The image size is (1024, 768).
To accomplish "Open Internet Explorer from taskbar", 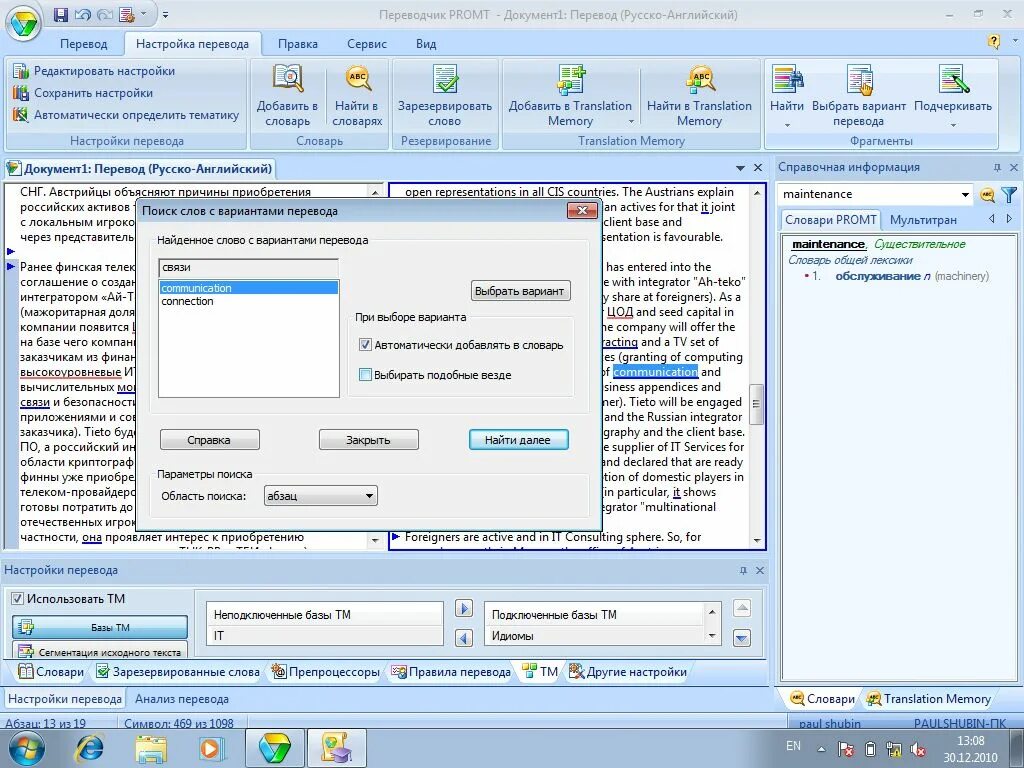I will [x=91, y=748].
